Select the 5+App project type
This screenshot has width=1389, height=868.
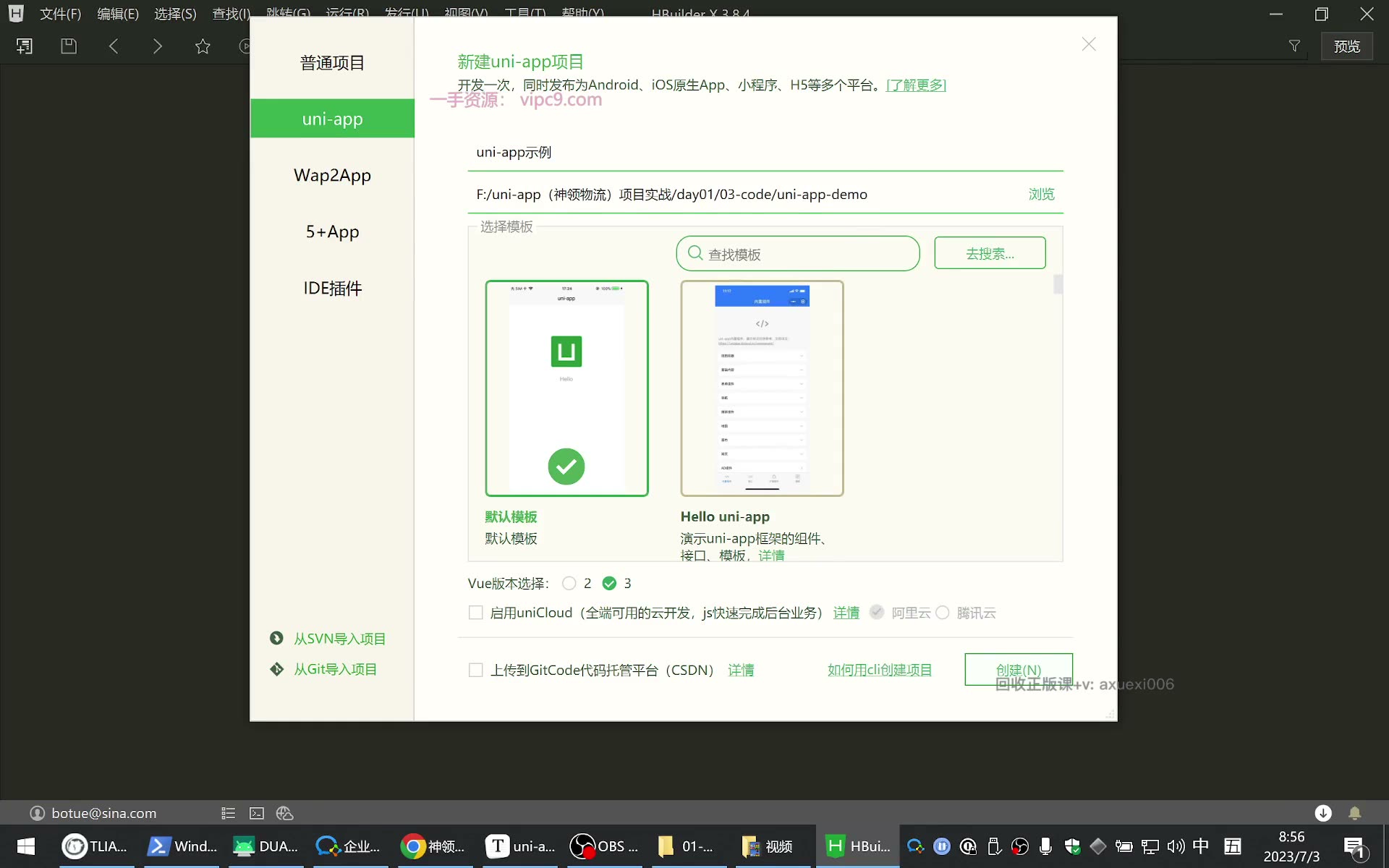(332, 231)
